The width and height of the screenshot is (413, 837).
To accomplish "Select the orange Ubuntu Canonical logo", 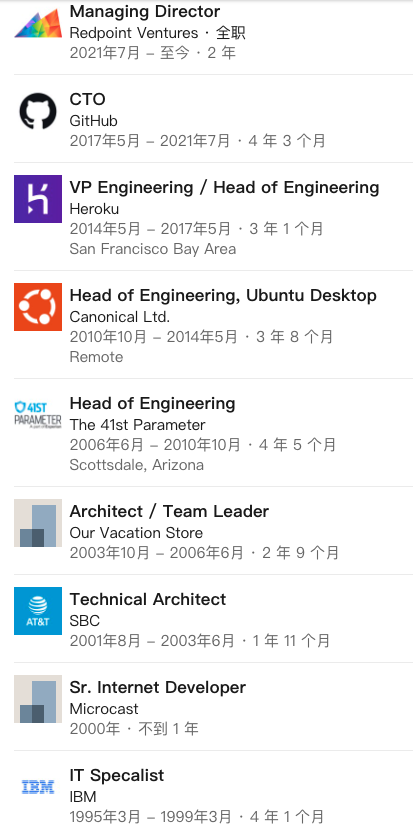I will click(x=38, y=307).
